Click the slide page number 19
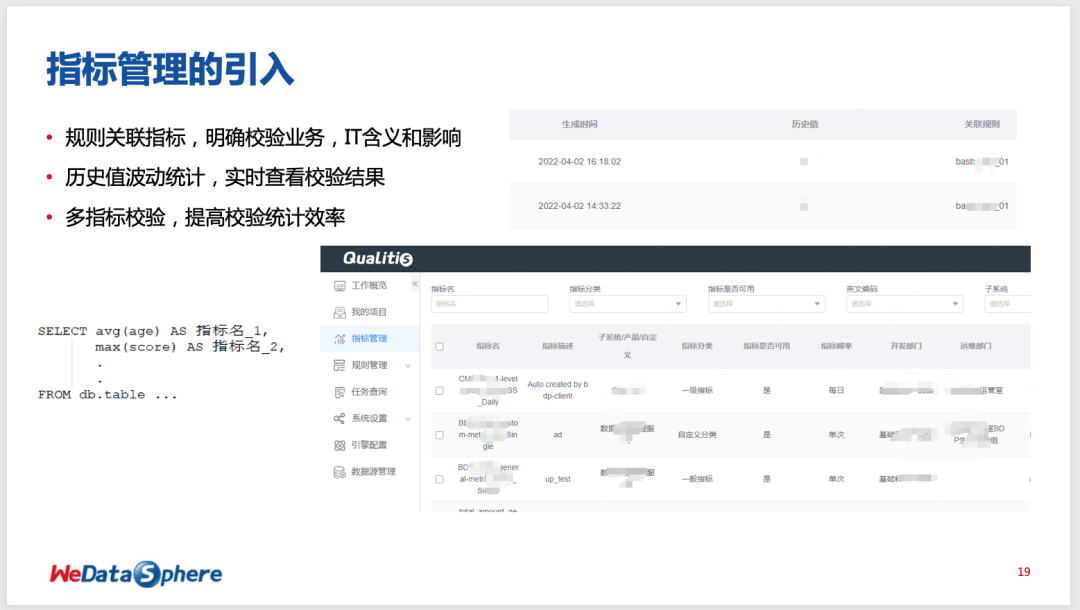 coord(1024,572)
